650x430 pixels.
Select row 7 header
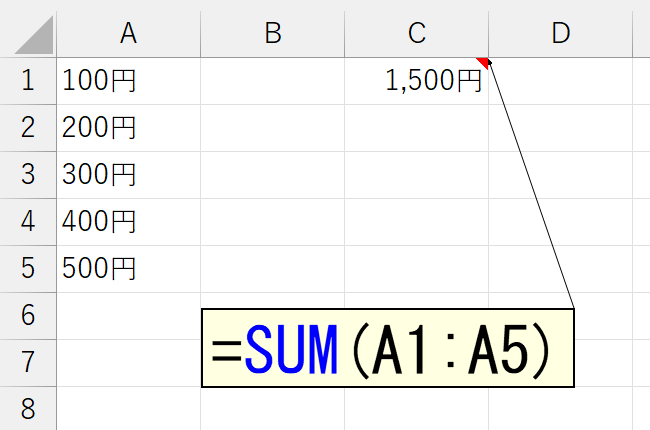[x=28, y=362]
